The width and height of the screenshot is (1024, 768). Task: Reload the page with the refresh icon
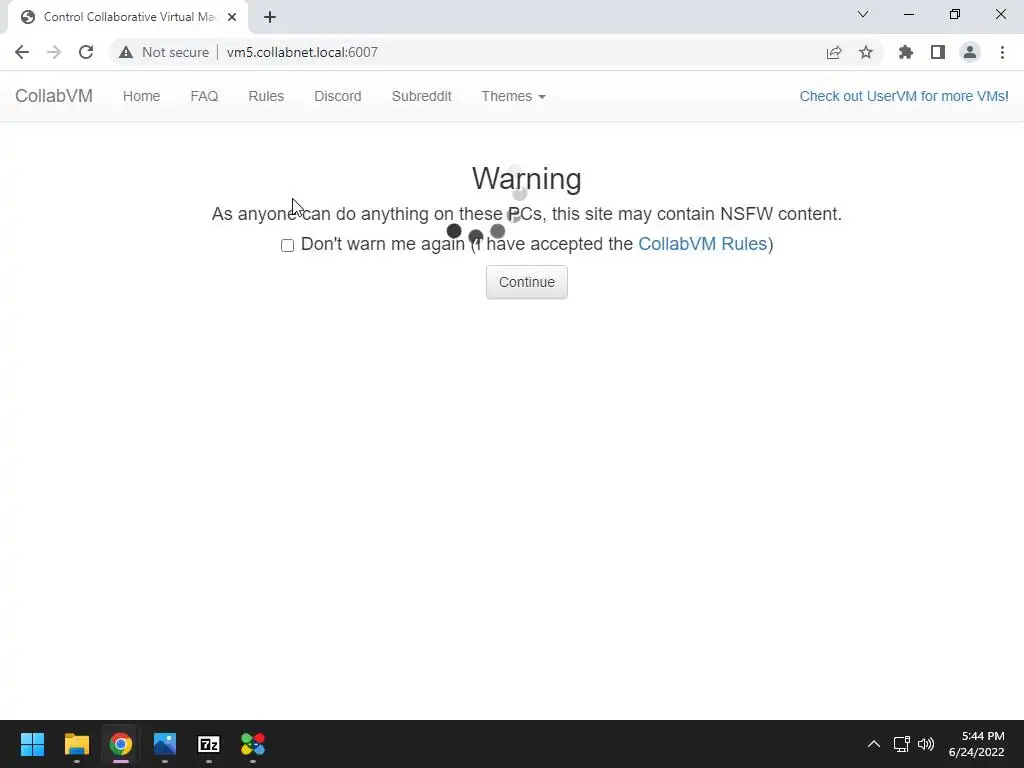[86, 52]
